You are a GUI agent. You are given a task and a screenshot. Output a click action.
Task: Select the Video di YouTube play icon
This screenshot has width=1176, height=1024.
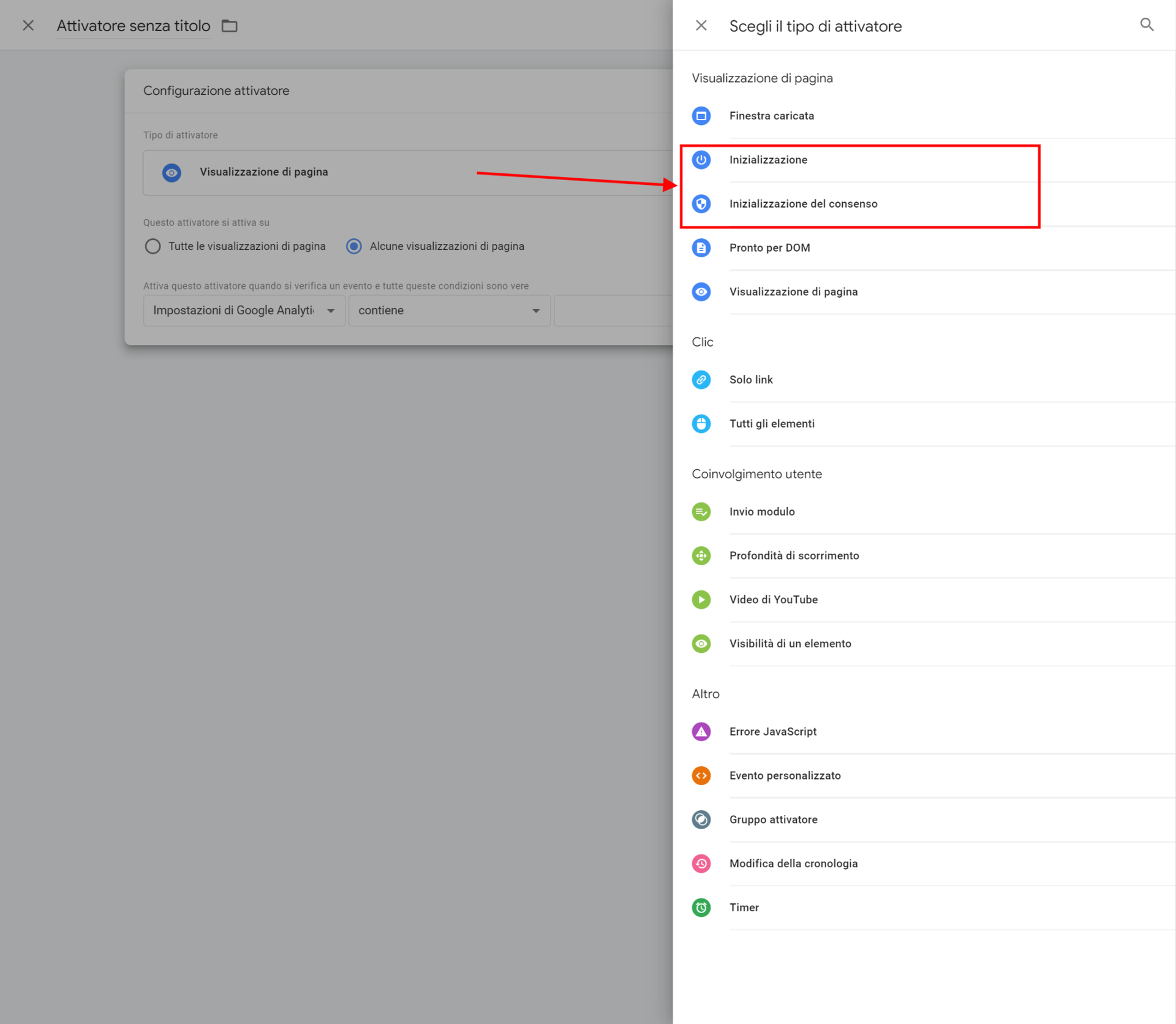click(701, 600)
